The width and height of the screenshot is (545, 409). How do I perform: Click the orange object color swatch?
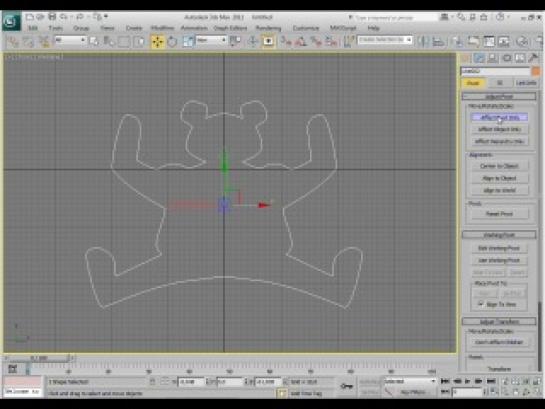(x=536, y=71)
